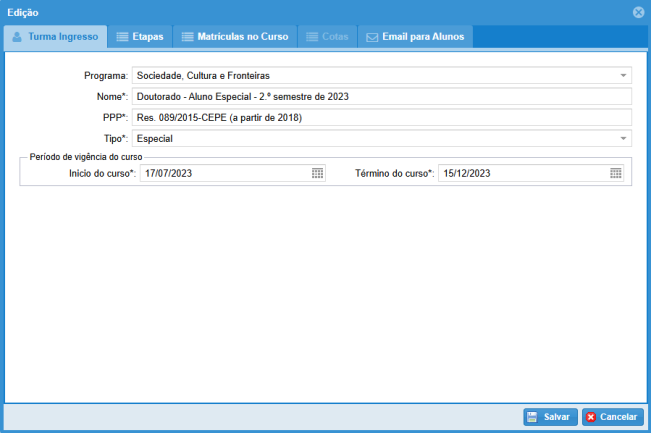Viewport: 651px width, 433px height.
Task: Click into the PPP input field
Action: tap(381, 117)
